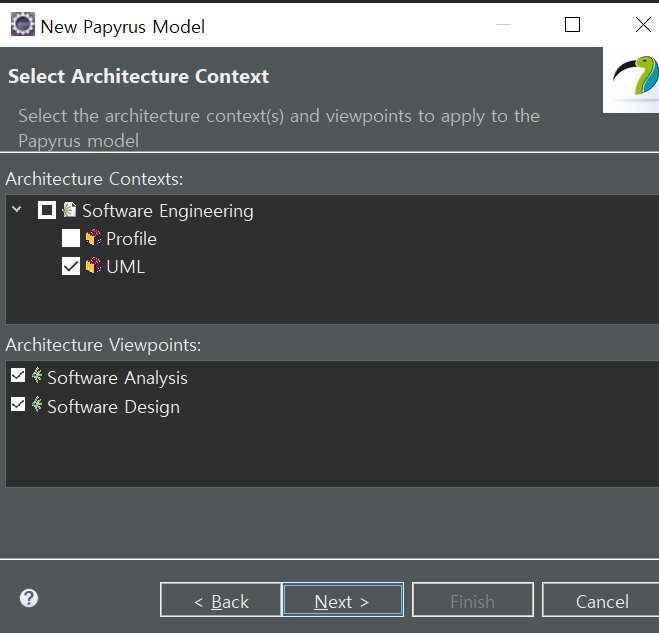659x633 pixels.
Task: Go to the previous page with Back
Action: [221, 600]
